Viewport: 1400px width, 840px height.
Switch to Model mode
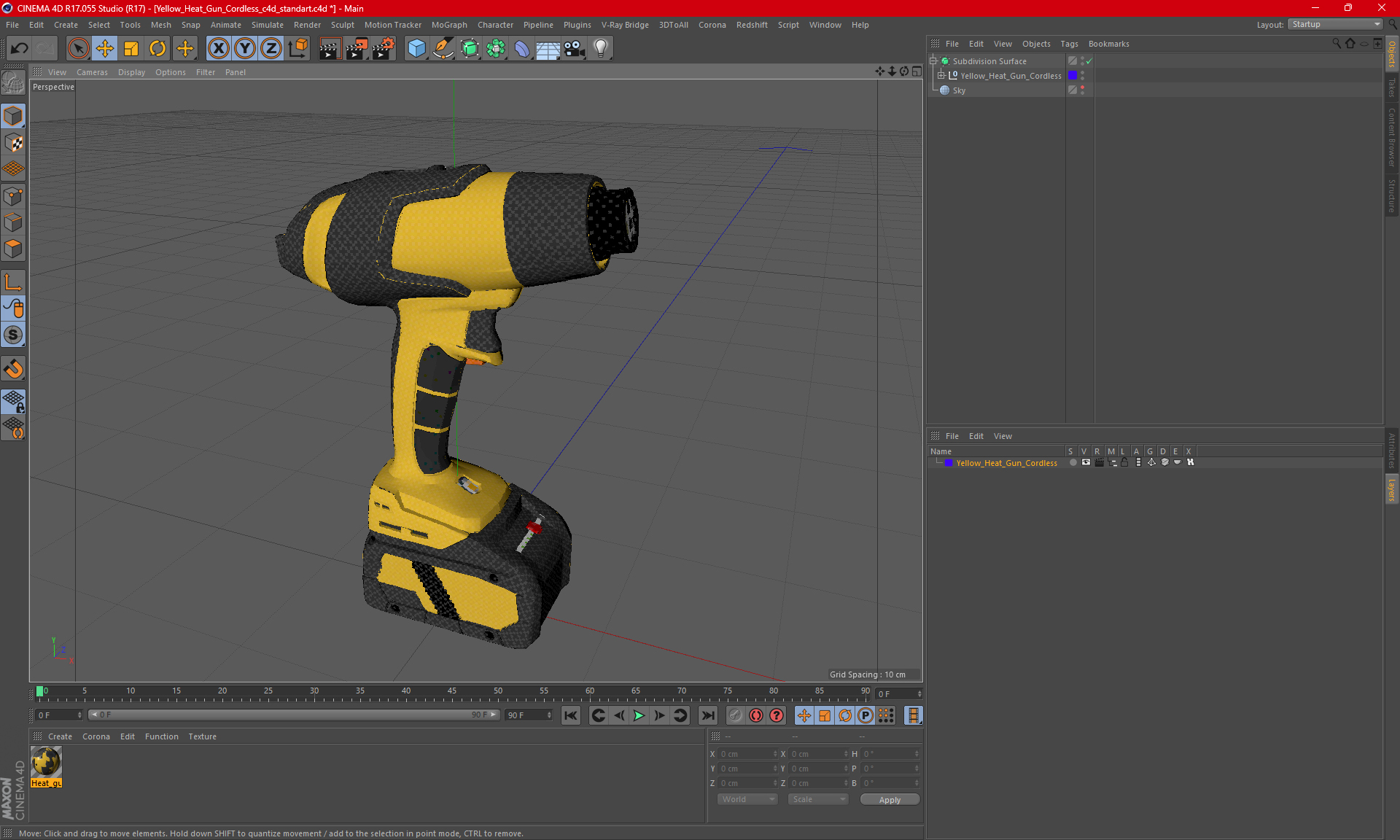coord(13,116)
